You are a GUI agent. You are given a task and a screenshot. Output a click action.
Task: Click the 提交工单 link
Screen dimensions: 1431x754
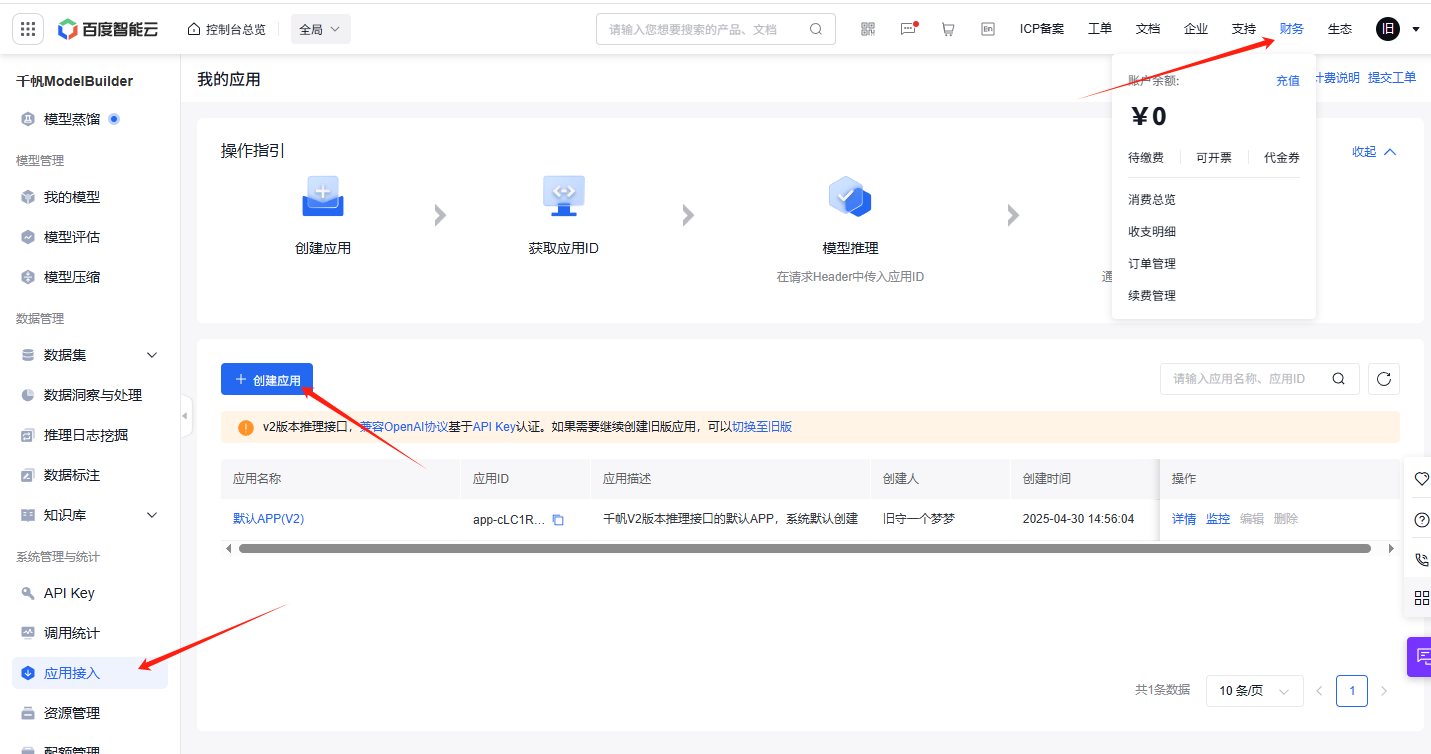click(x=1392, y=78)
